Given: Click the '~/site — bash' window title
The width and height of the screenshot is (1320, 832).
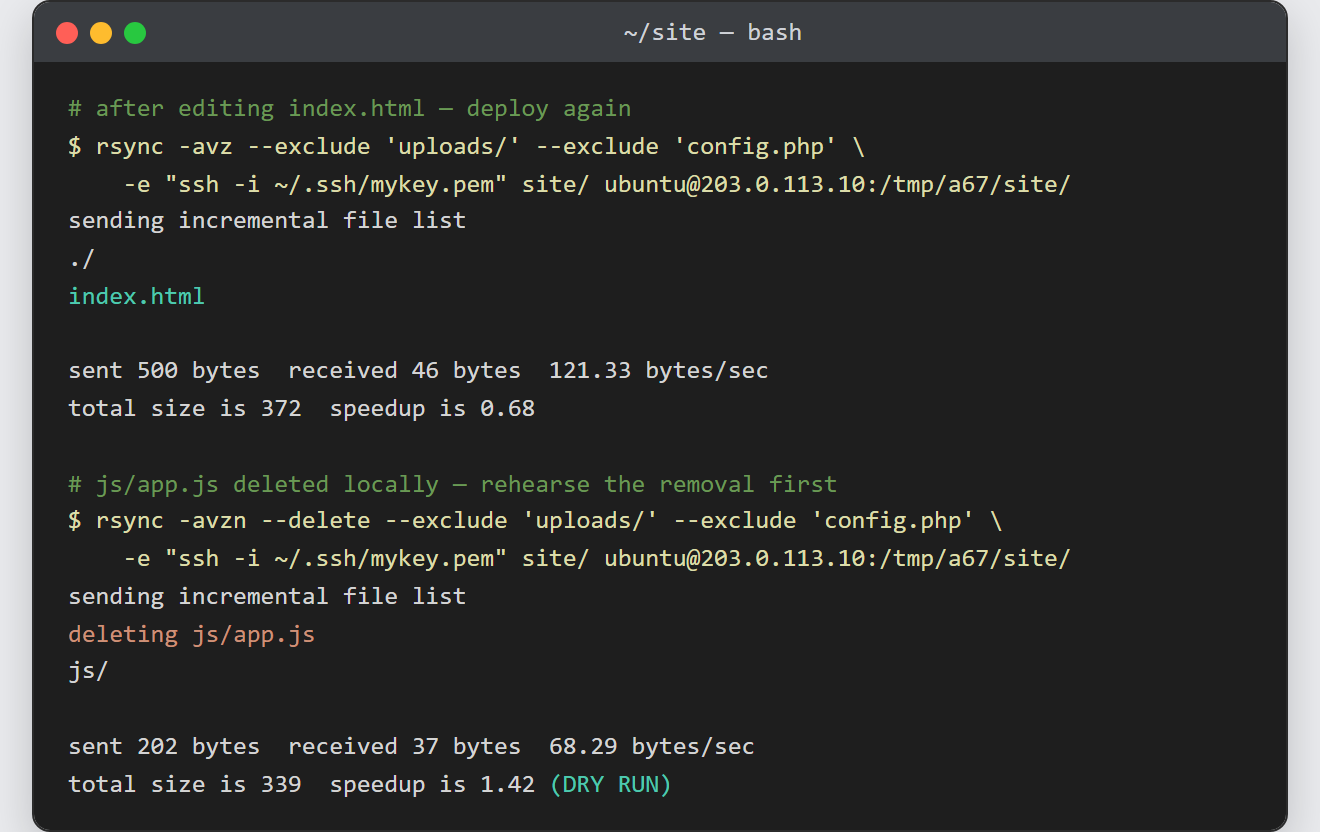Looking at the screenshot, I should [x=712, y=33].
